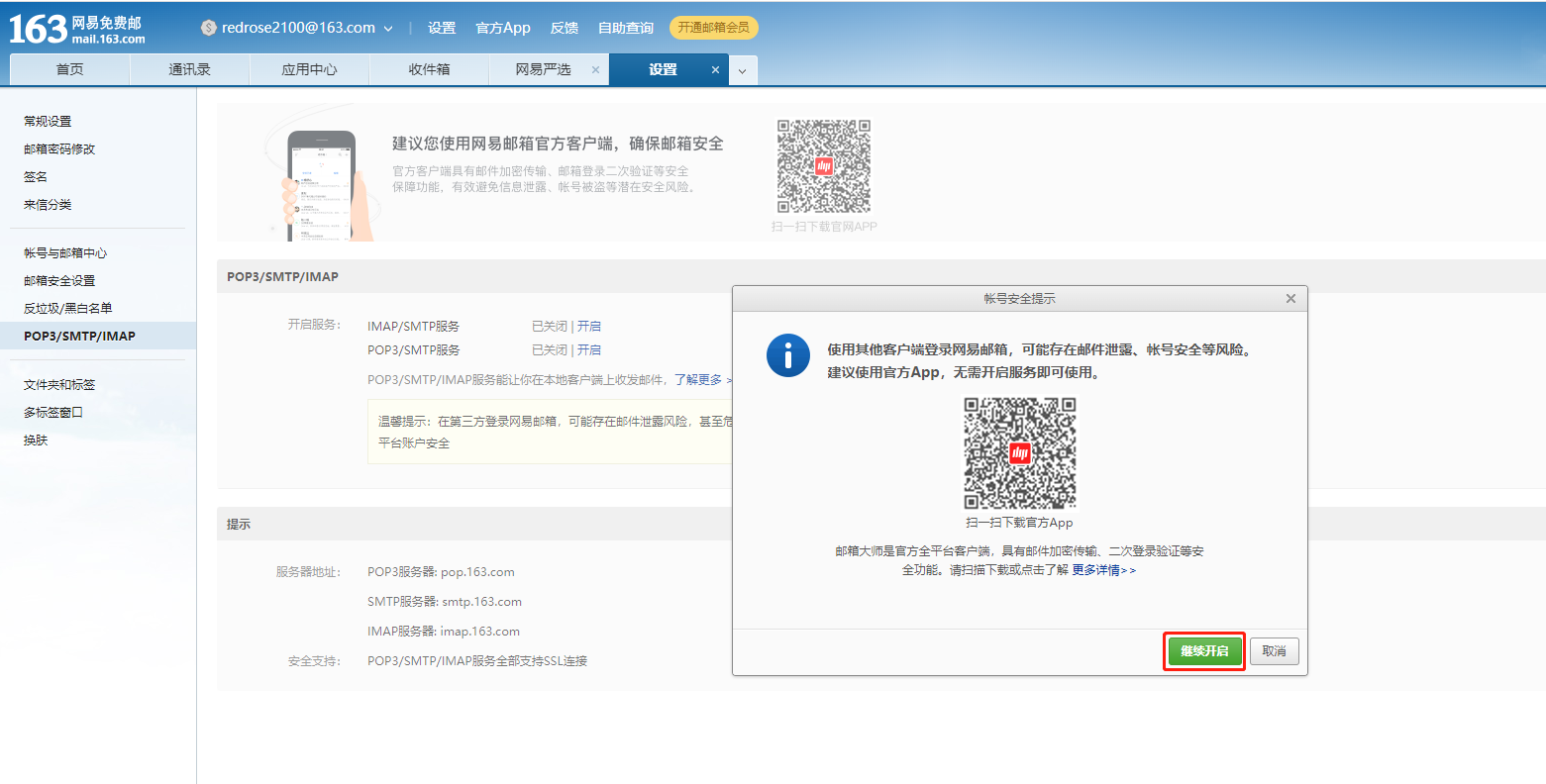Switch to the 收件箱 tab

pyautogui.click(x=429, y=70)
